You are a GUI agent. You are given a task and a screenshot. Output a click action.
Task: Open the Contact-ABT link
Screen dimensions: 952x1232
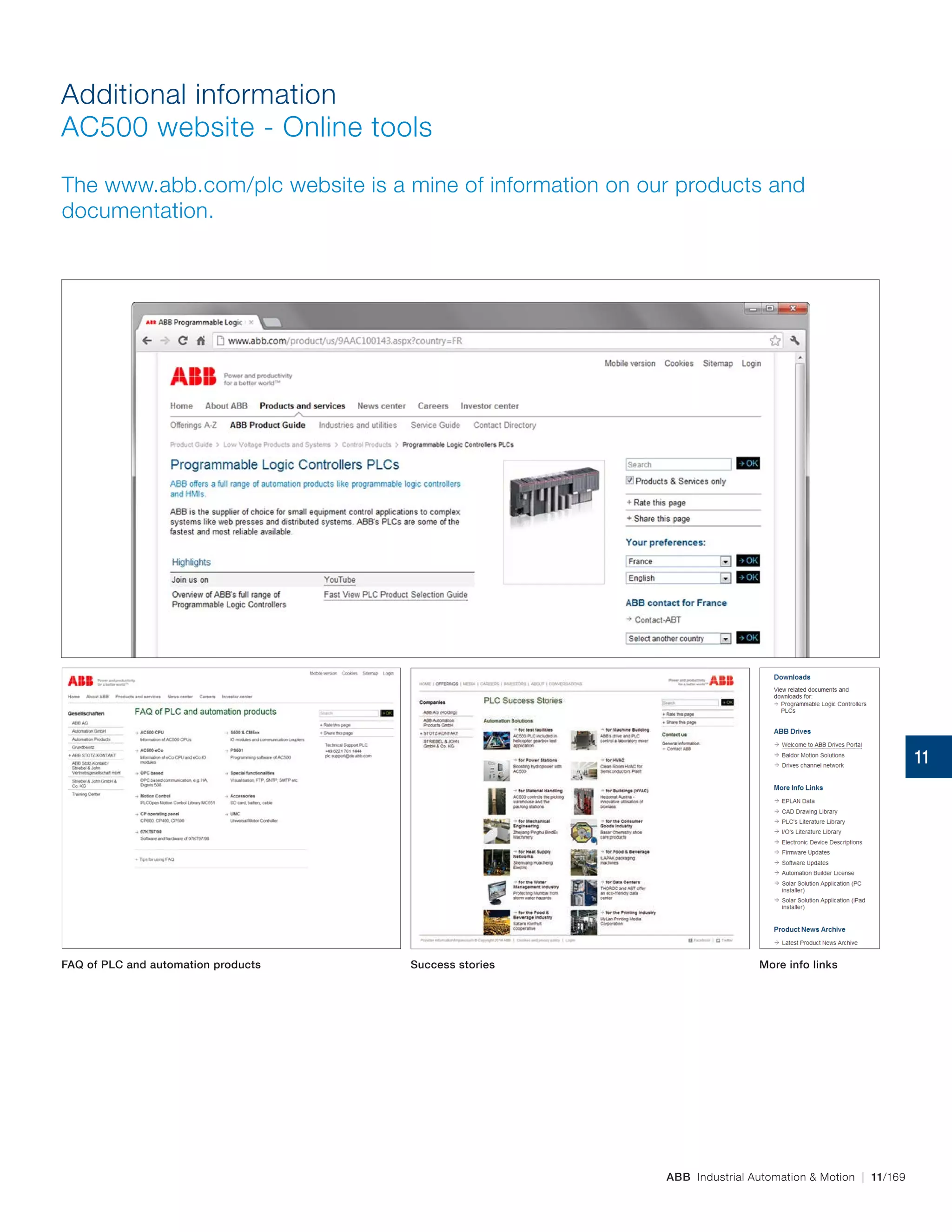click(x=658, y=620)
